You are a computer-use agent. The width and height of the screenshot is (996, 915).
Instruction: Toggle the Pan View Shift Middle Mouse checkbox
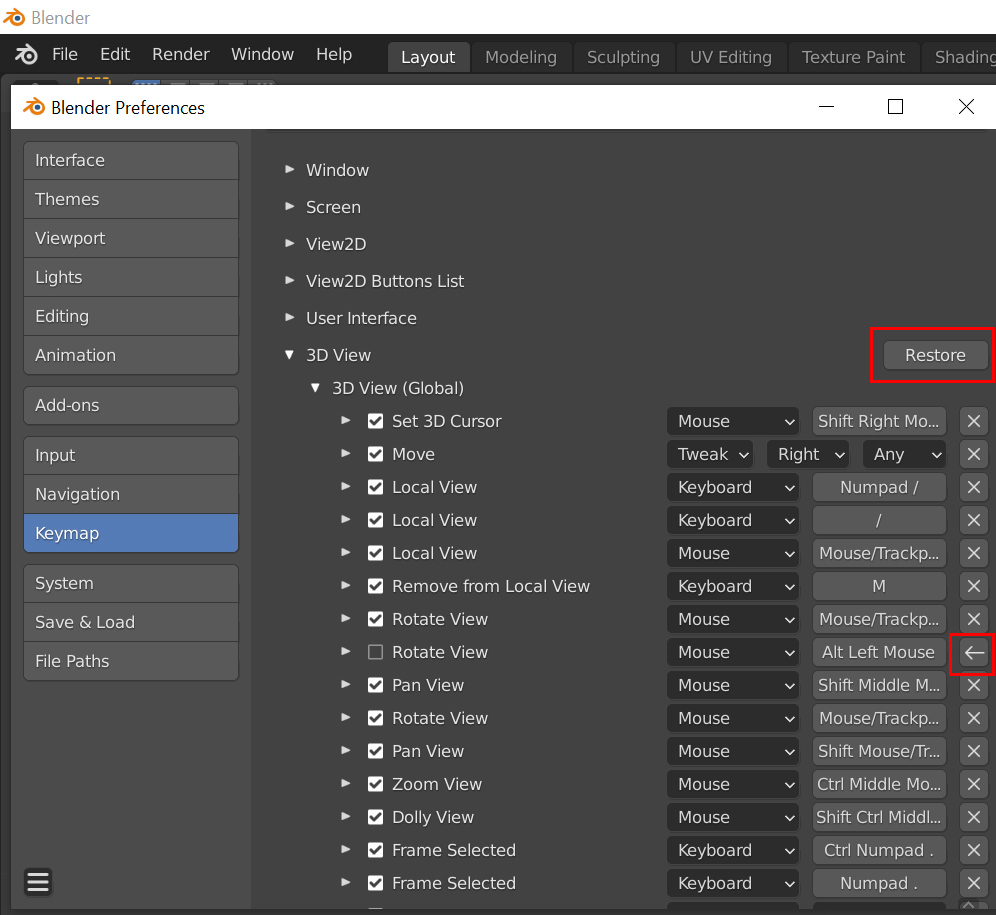[375, 686]
